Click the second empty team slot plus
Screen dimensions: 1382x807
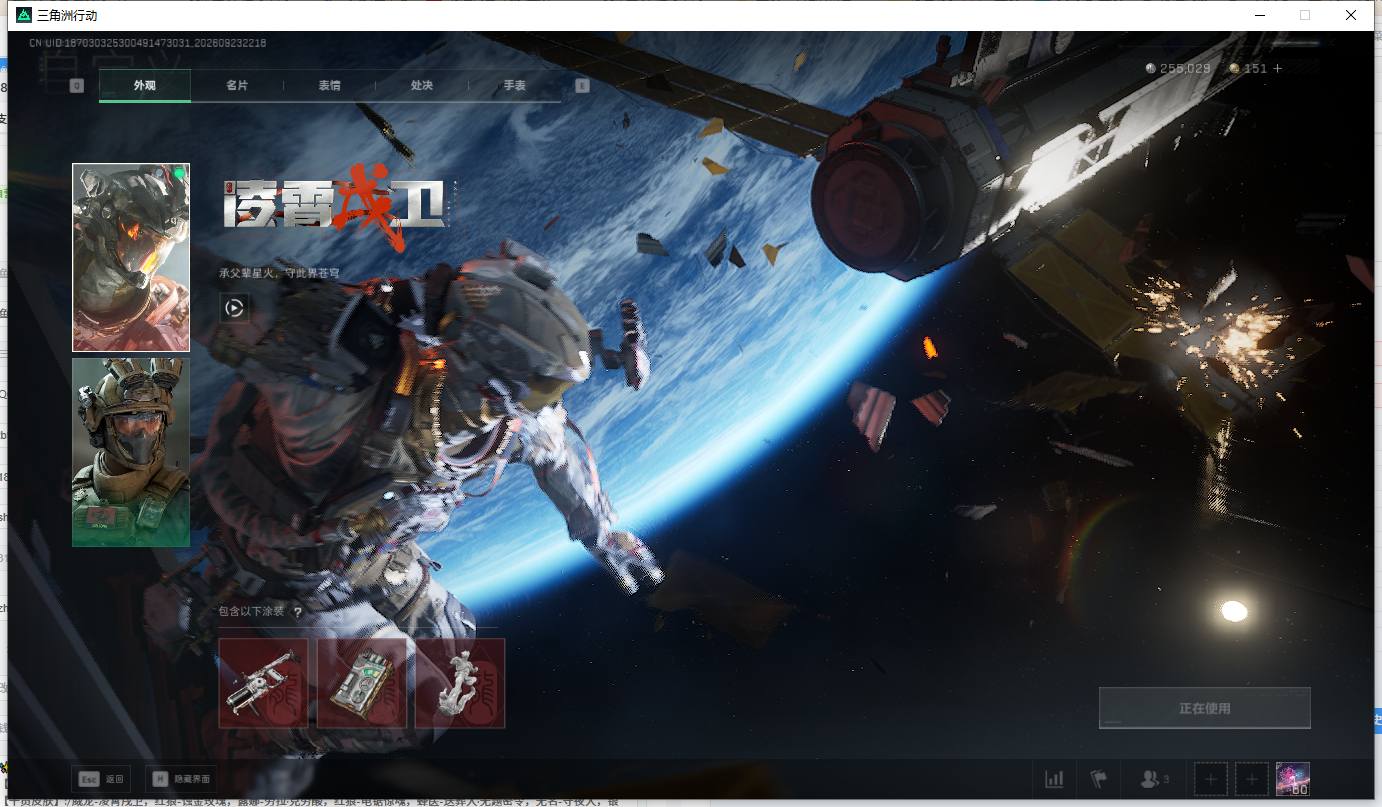tap(1251, 778)
